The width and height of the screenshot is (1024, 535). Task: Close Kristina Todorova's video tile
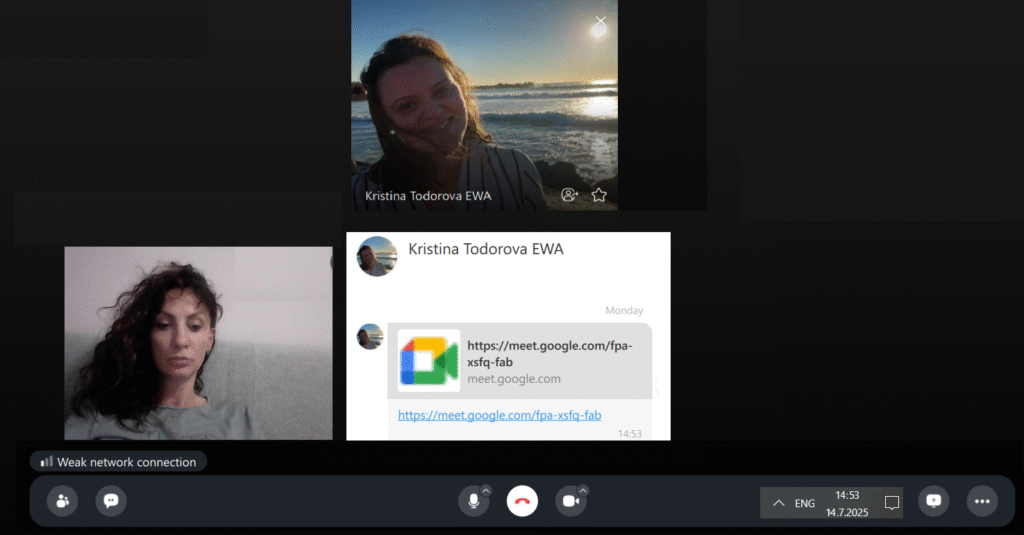pyautogui.click(x=601, y=22)
